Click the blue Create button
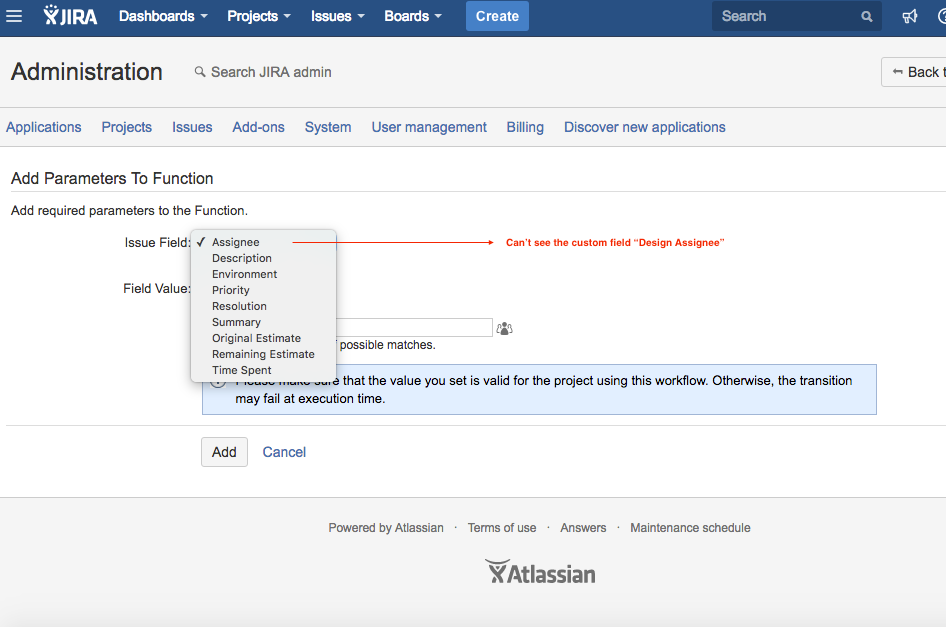 [x=497, y=16]
